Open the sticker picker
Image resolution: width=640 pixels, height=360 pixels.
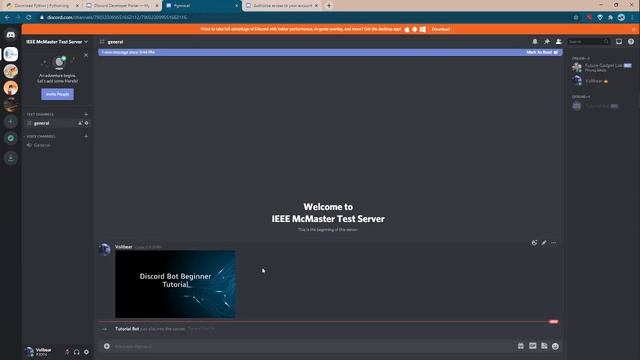(544, 346)
